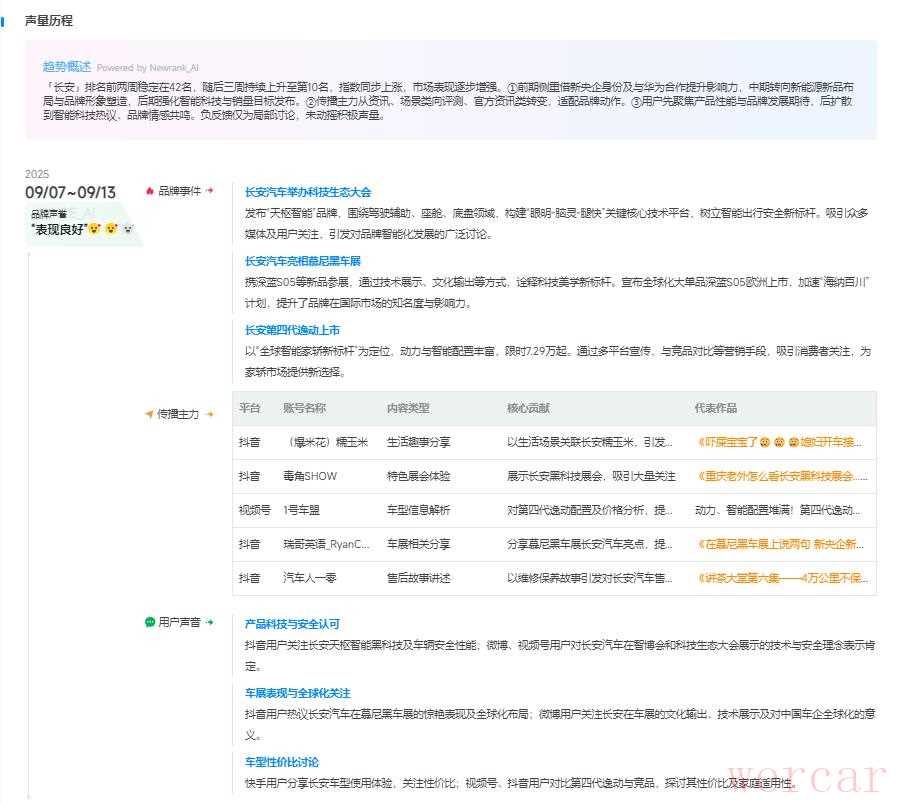Screen dimensions: 900x805
Task: Click the megaphone icon beside 传播主力
Action: [149, 414]
